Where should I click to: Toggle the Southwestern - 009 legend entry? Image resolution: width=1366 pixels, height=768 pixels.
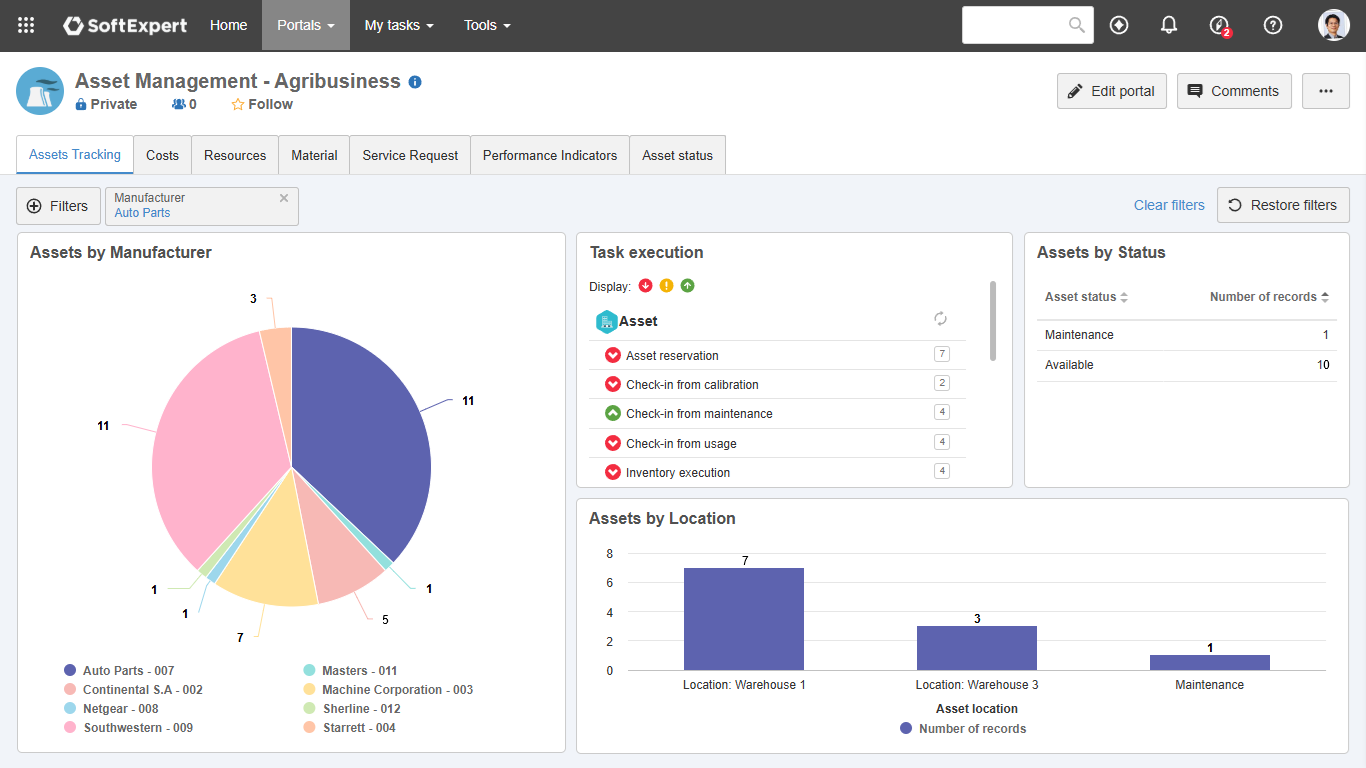click(128, 728)
